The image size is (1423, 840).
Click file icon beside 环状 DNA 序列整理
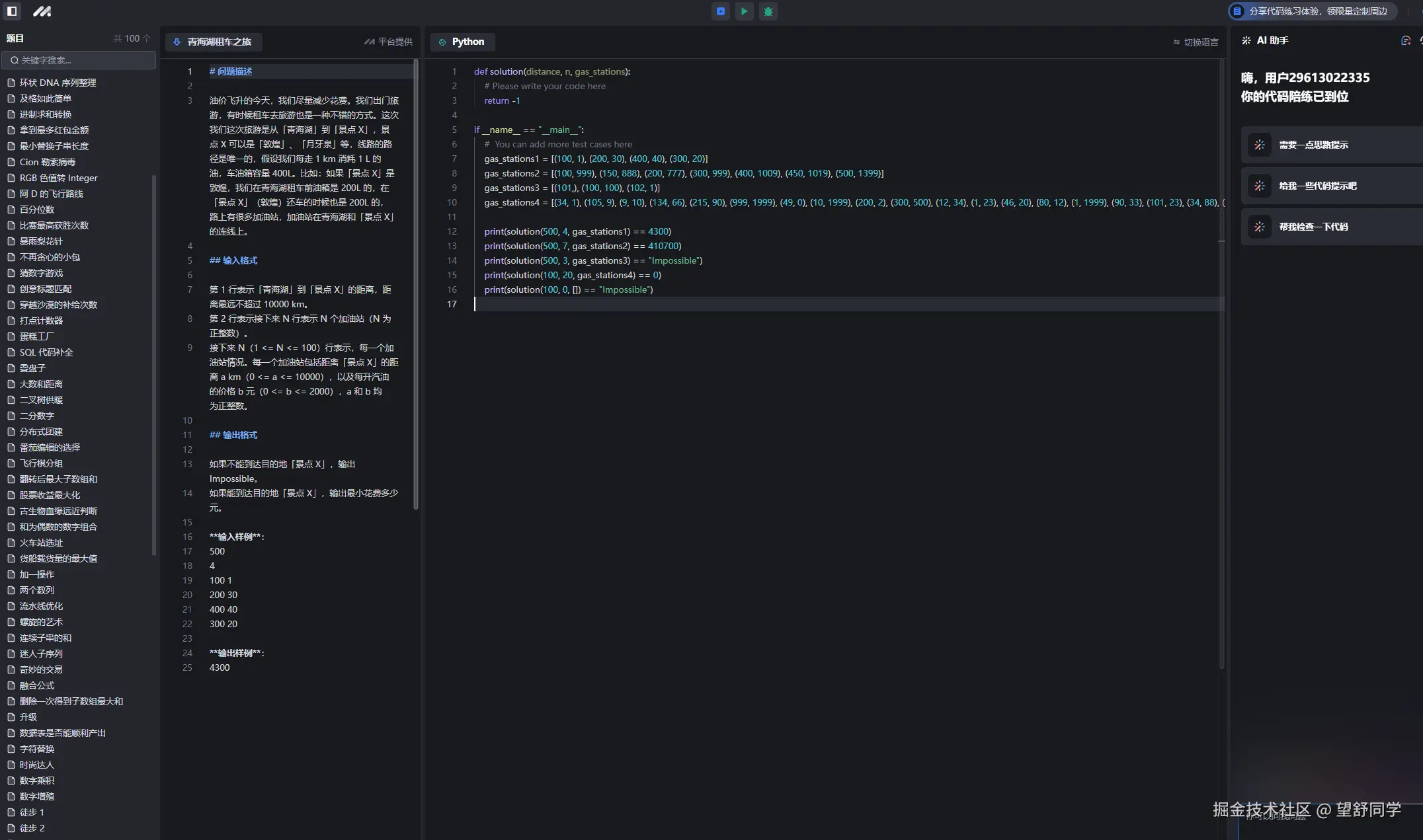tap(11, 83)
